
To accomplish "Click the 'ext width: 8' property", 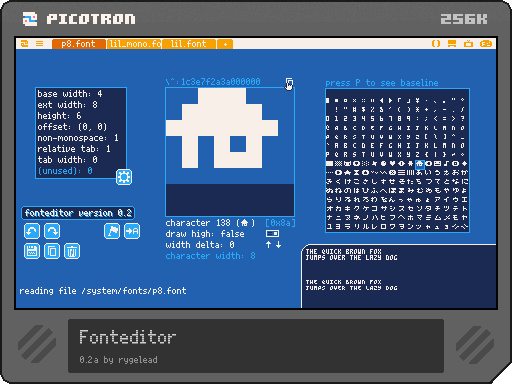I will click(67, 105).
